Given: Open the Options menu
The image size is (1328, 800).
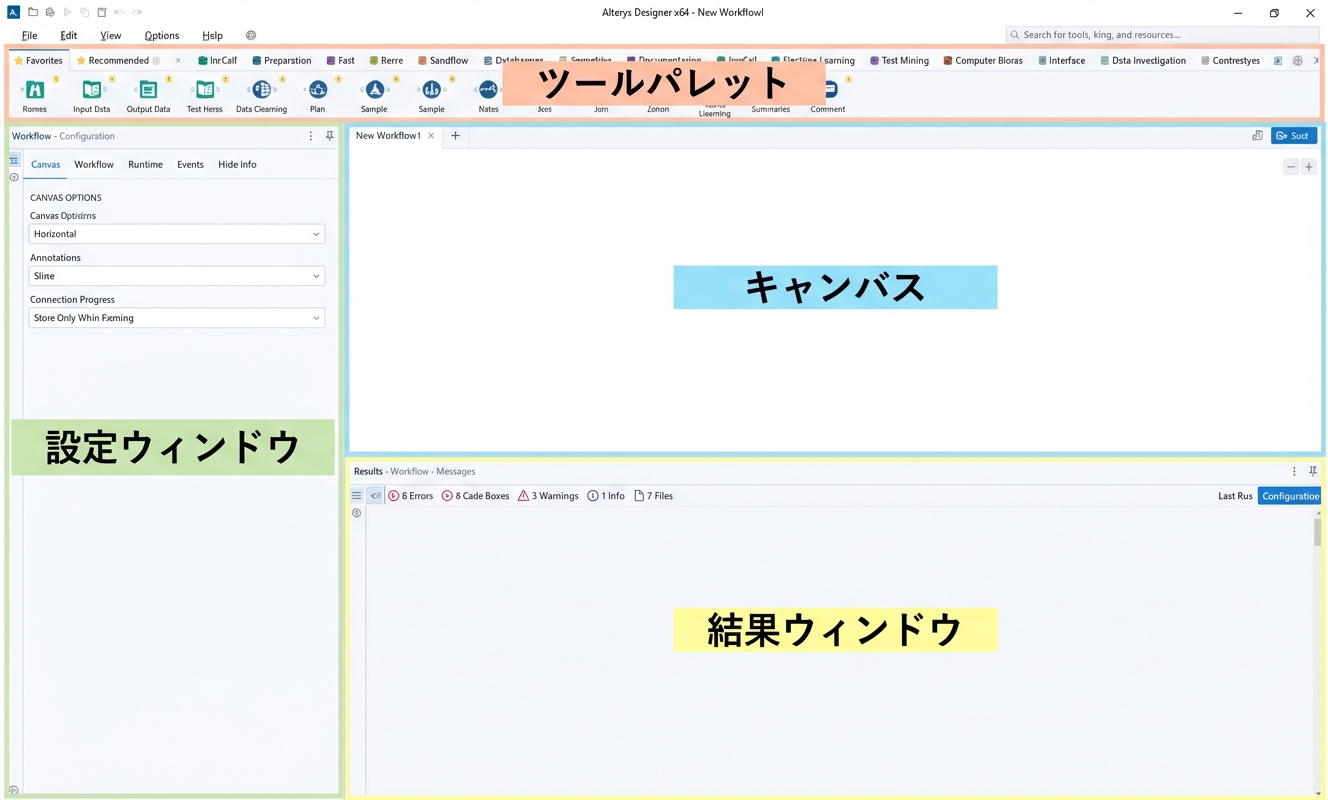Looking at the screenshot, I should tap(162, 35).
